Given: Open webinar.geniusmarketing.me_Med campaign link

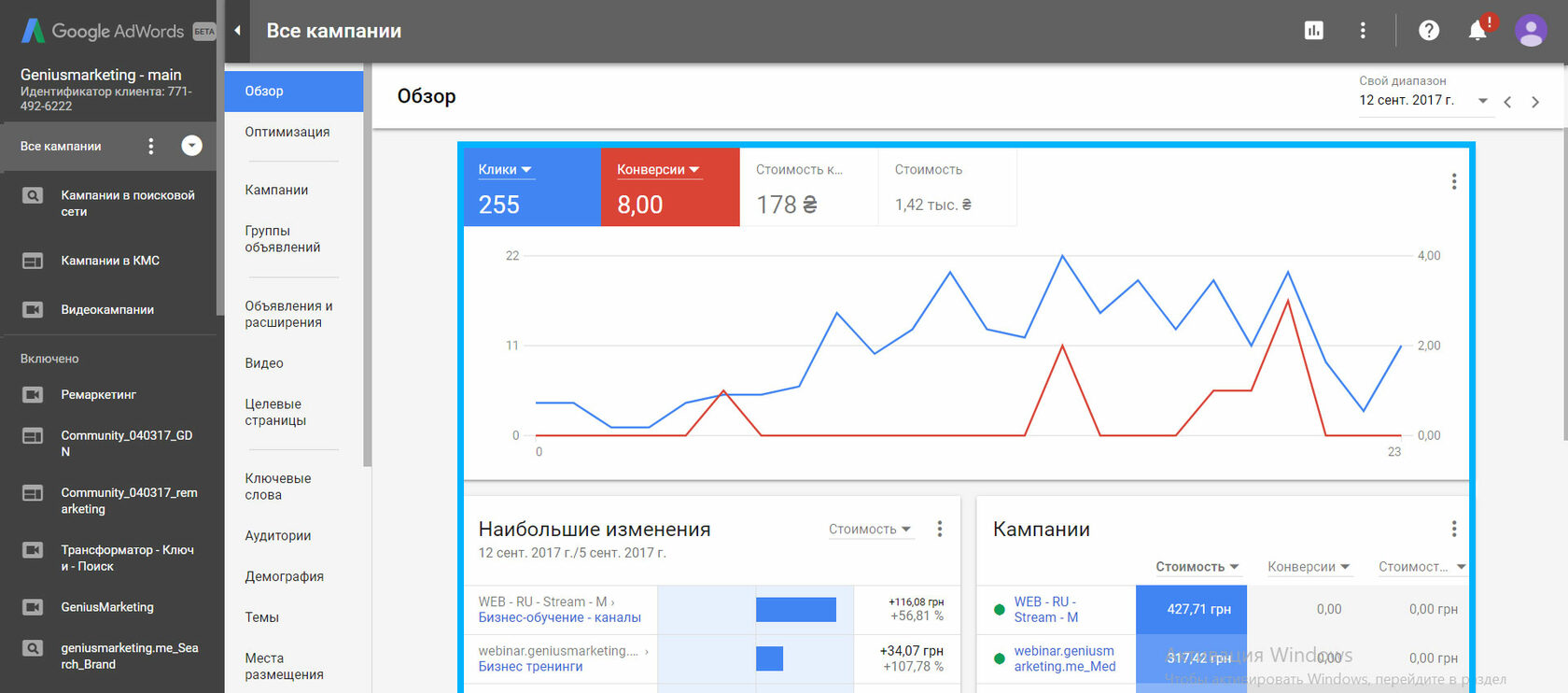Looking at the screenshot, I should point(1065,658).
